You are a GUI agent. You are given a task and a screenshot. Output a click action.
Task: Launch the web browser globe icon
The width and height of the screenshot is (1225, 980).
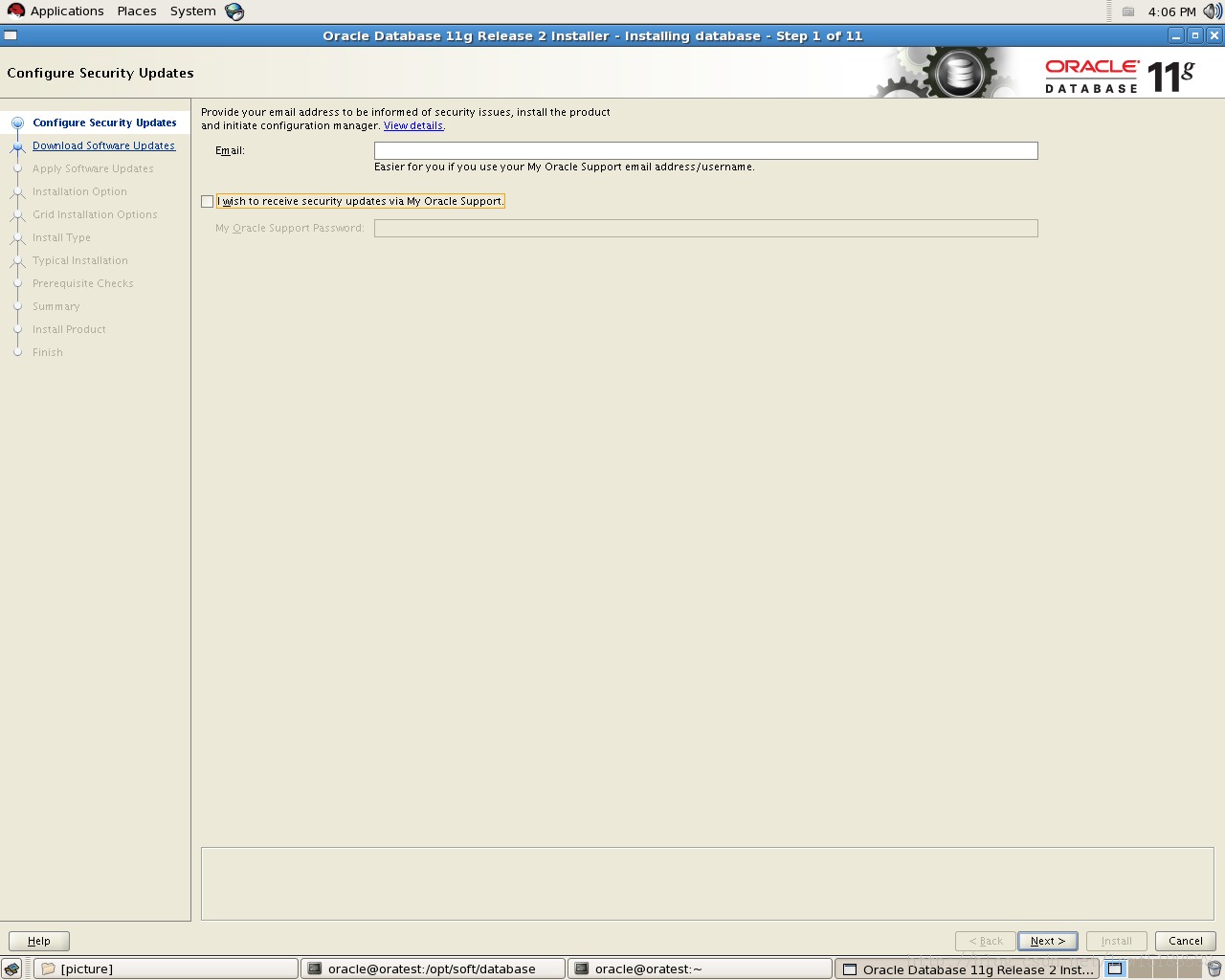point(234,11)
